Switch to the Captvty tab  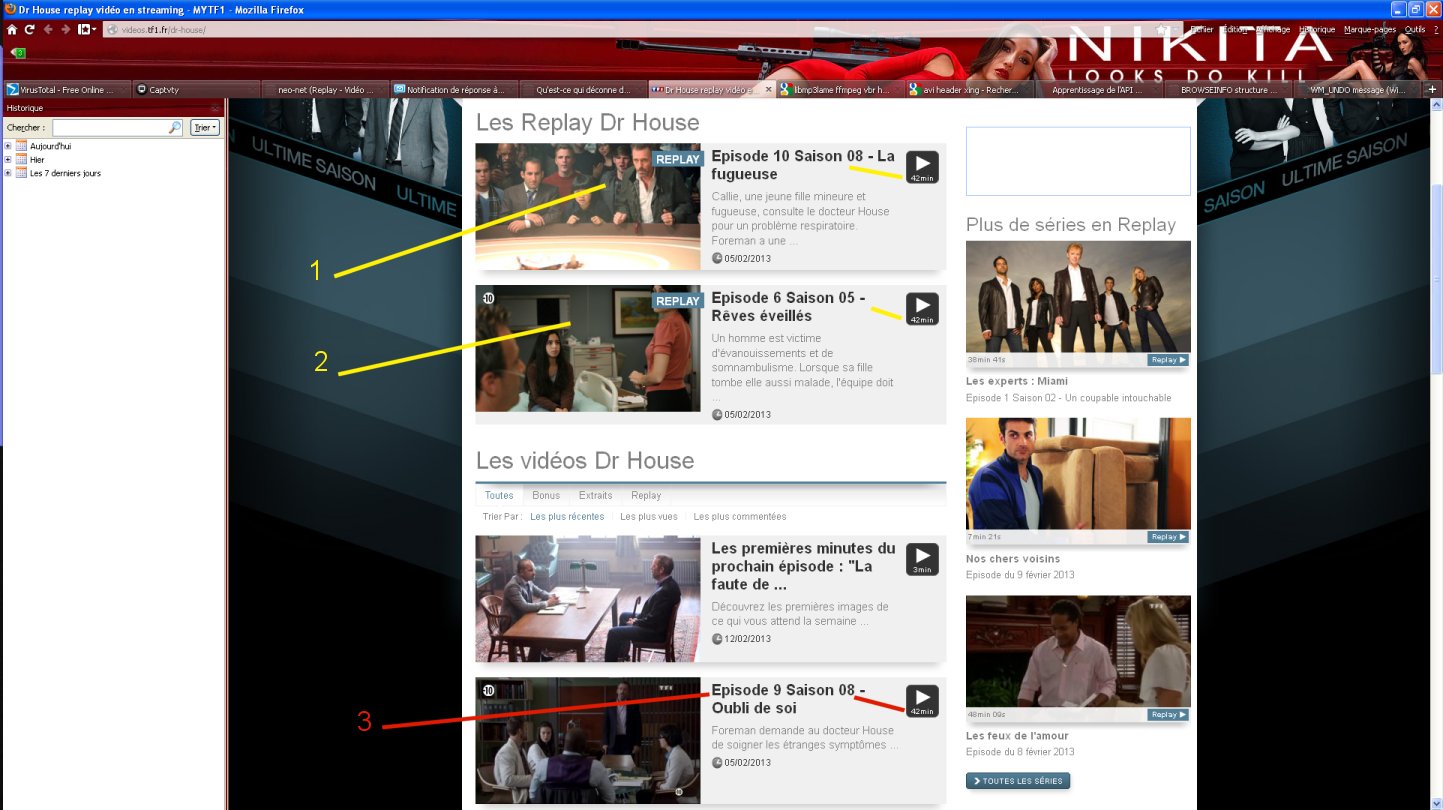[164, 89]
